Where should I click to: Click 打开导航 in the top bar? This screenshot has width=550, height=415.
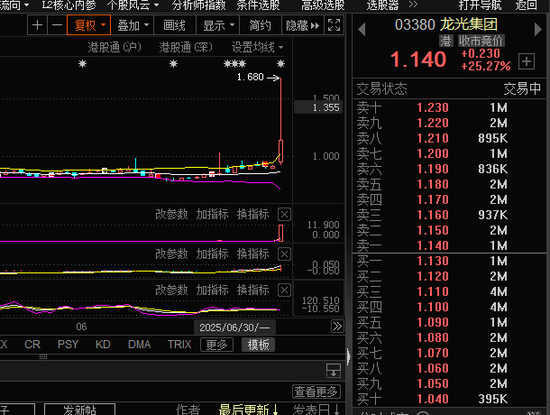point(480,5)
